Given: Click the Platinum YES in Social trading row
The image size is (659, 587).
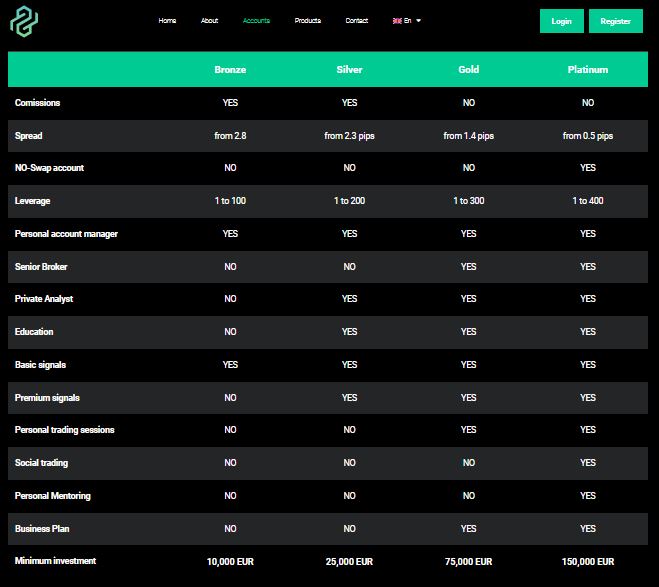Looking at the screenshot, I should coord(588,463).
